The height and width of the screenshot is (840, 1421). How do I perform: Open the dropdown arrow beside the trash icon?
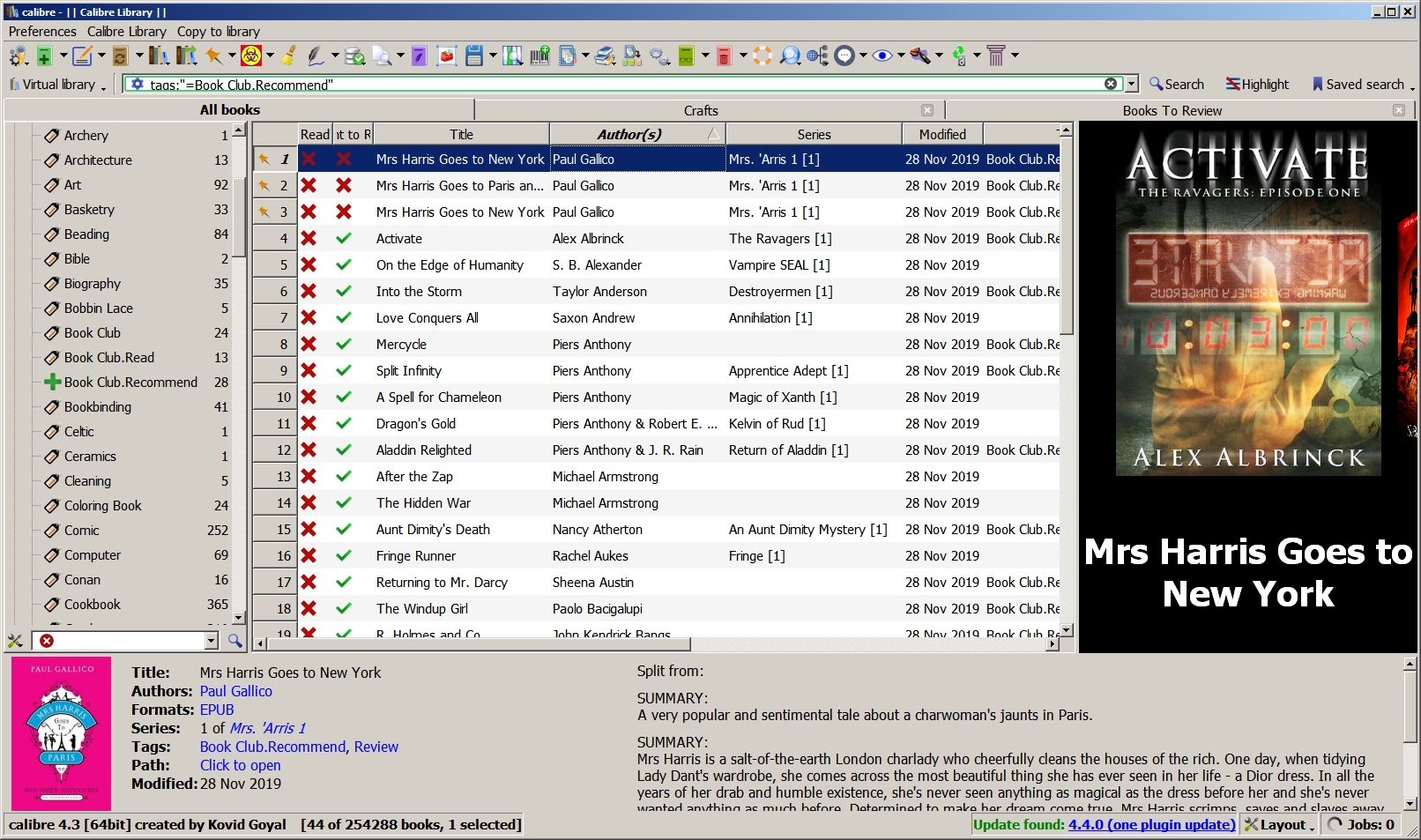(743, 56)
